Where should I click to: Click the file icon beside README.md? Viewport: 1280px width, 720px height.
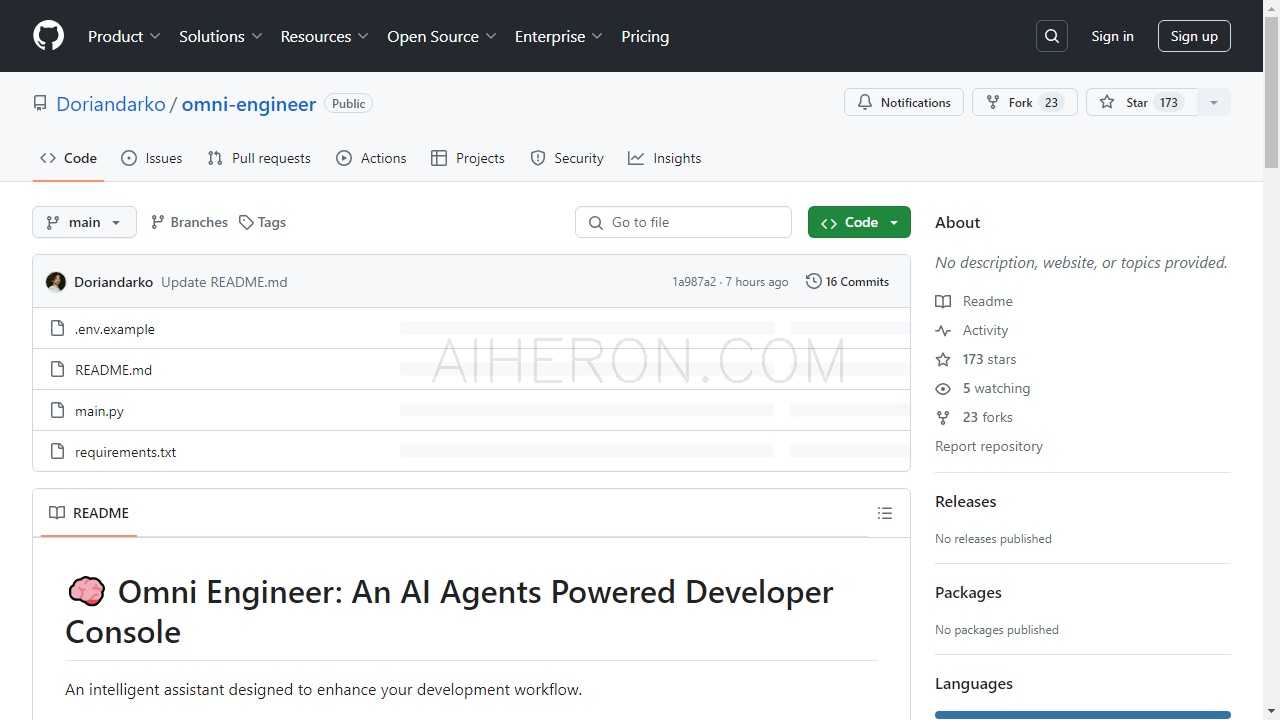tap(57, 369)
